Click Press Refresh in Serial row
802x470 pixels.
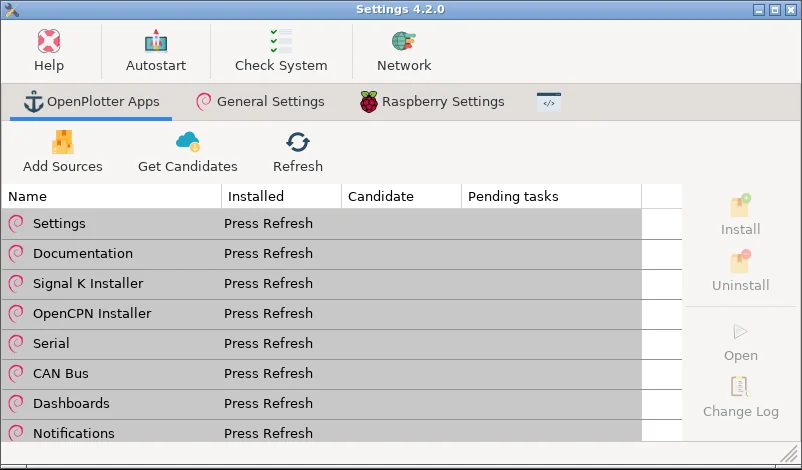tap(268, 343)
